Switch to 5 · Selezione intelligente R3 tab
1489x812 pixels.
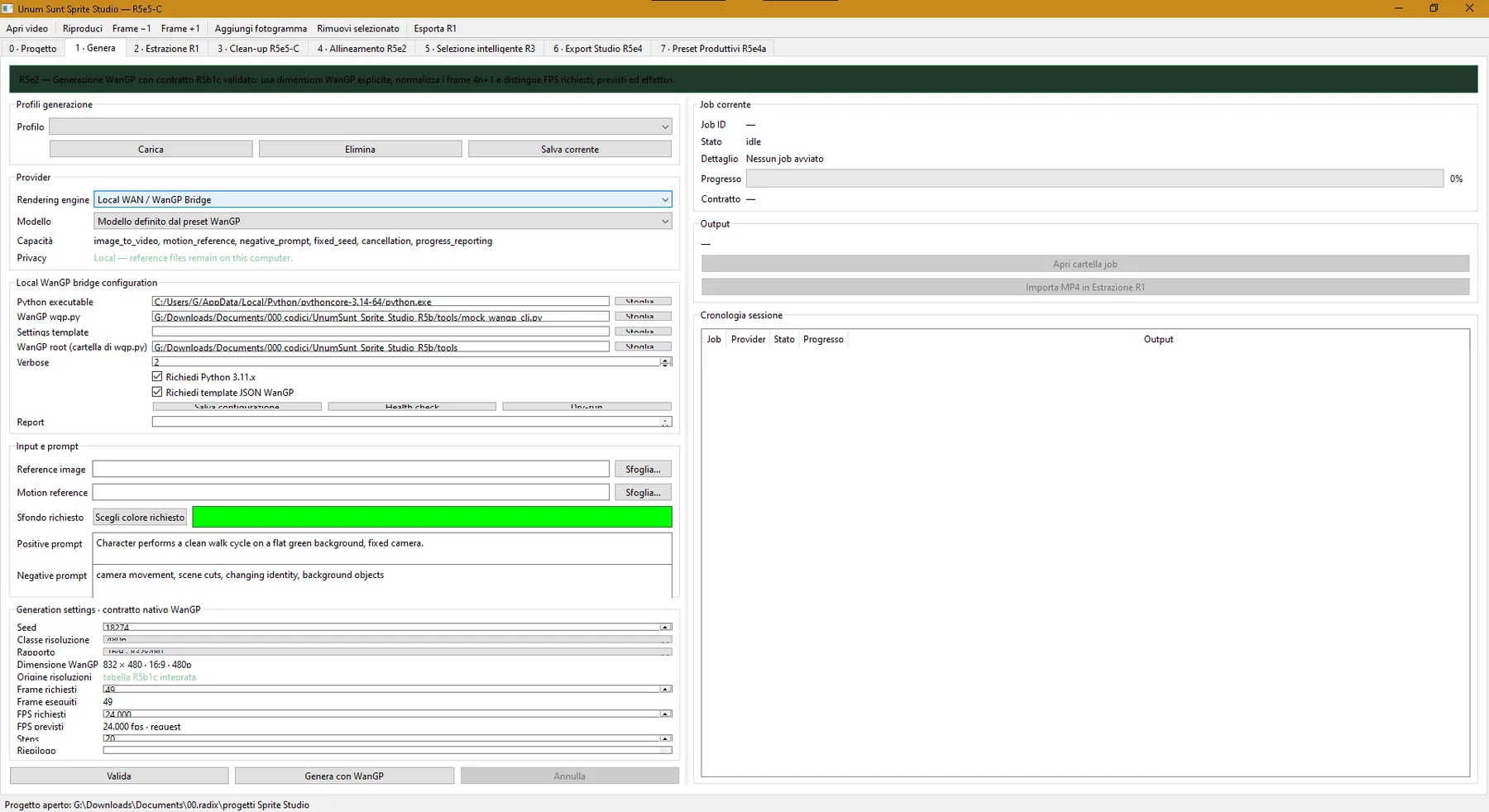480,49
